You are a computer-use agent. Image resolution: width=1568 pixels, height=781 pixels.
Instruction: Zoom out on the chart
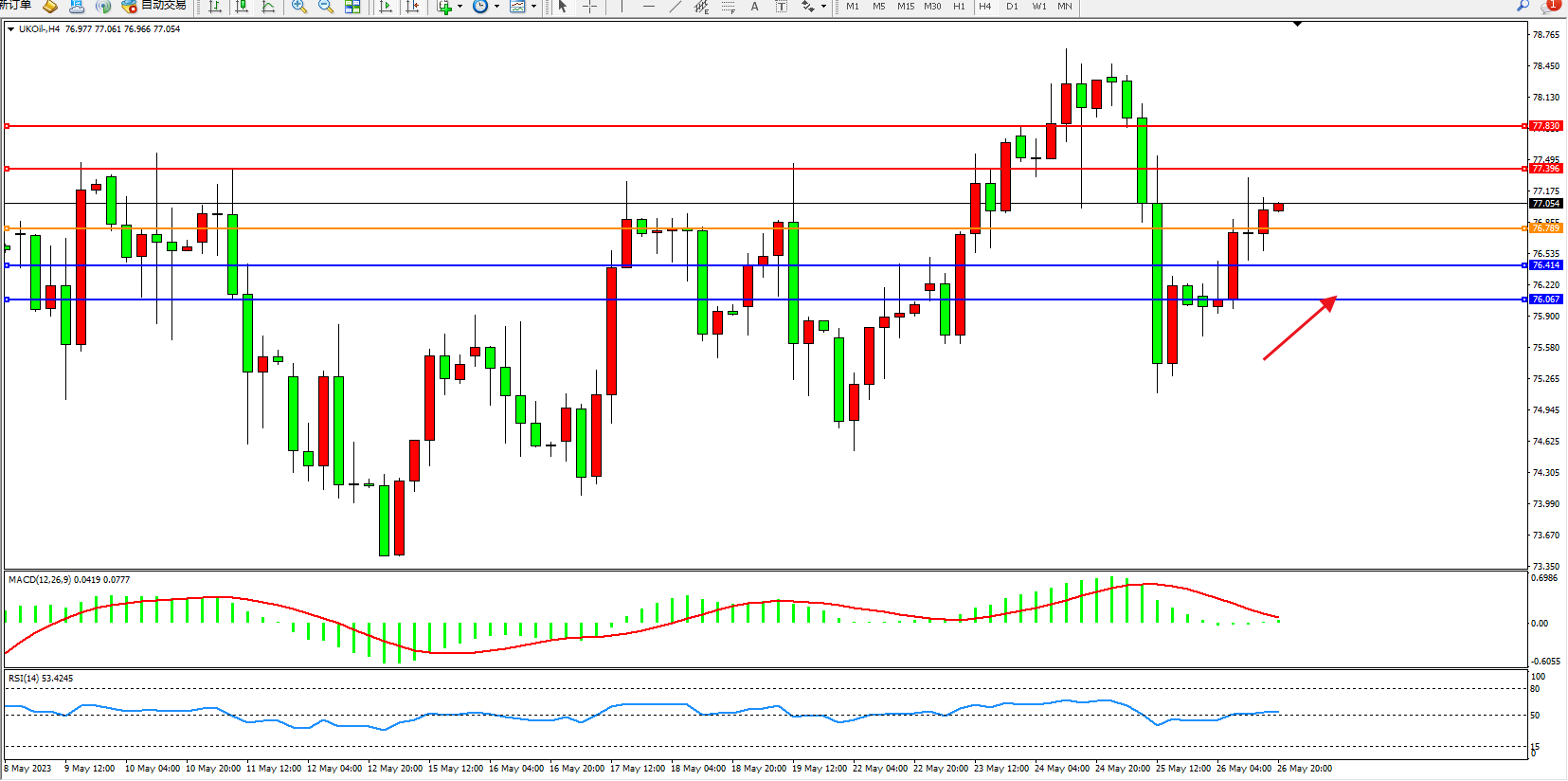tap(326, 7)
